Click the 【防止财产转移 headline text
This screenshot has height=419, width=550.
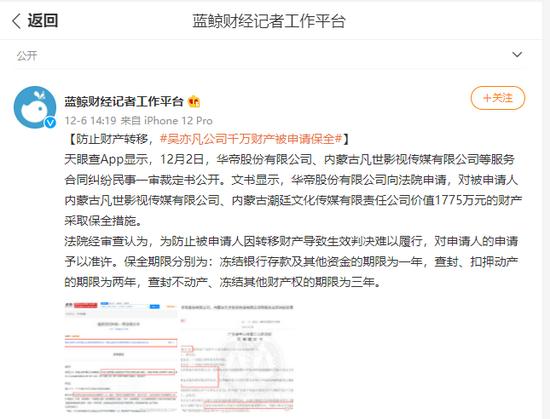tap(110, 139)
